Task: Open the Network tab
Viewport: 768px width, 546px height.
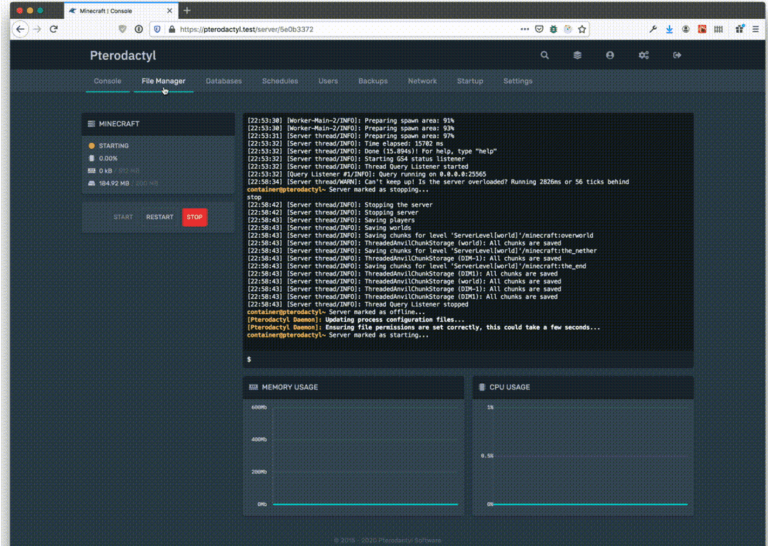Action: pos(422,81)
